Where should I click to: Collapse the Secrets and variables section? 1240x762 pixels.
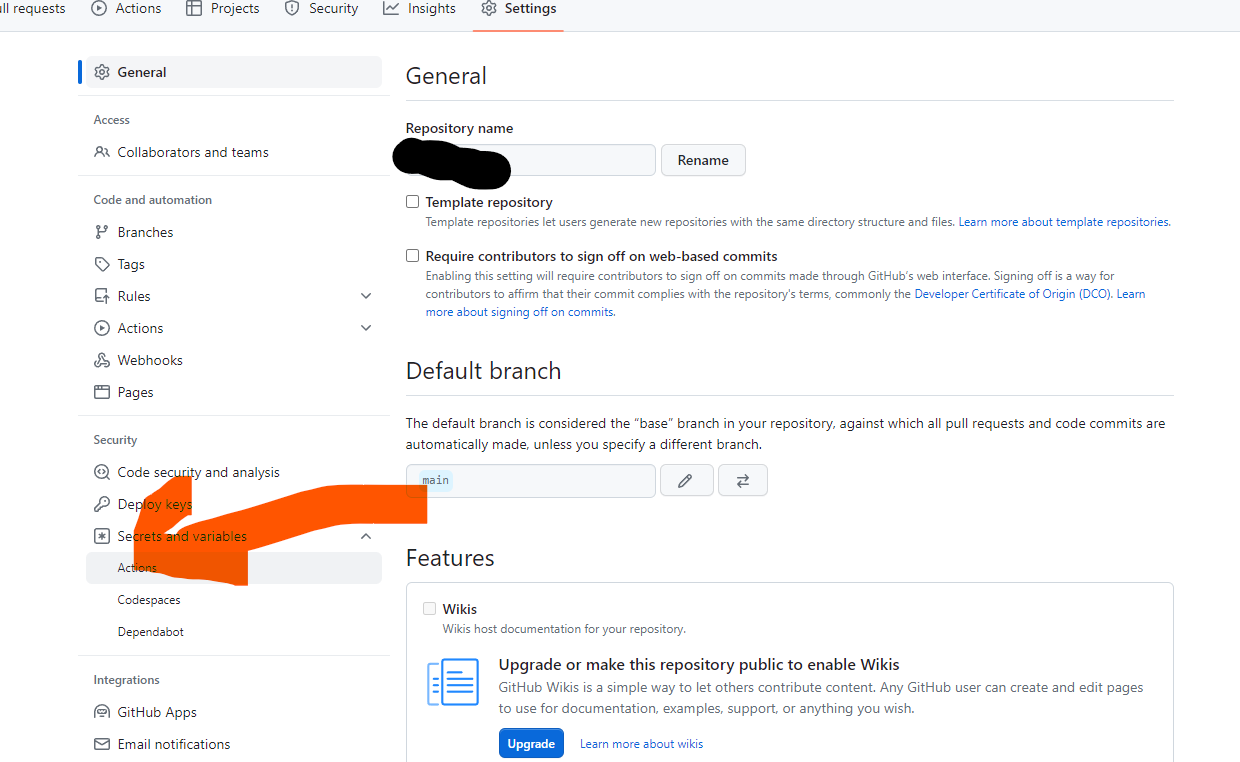(366, 536)
